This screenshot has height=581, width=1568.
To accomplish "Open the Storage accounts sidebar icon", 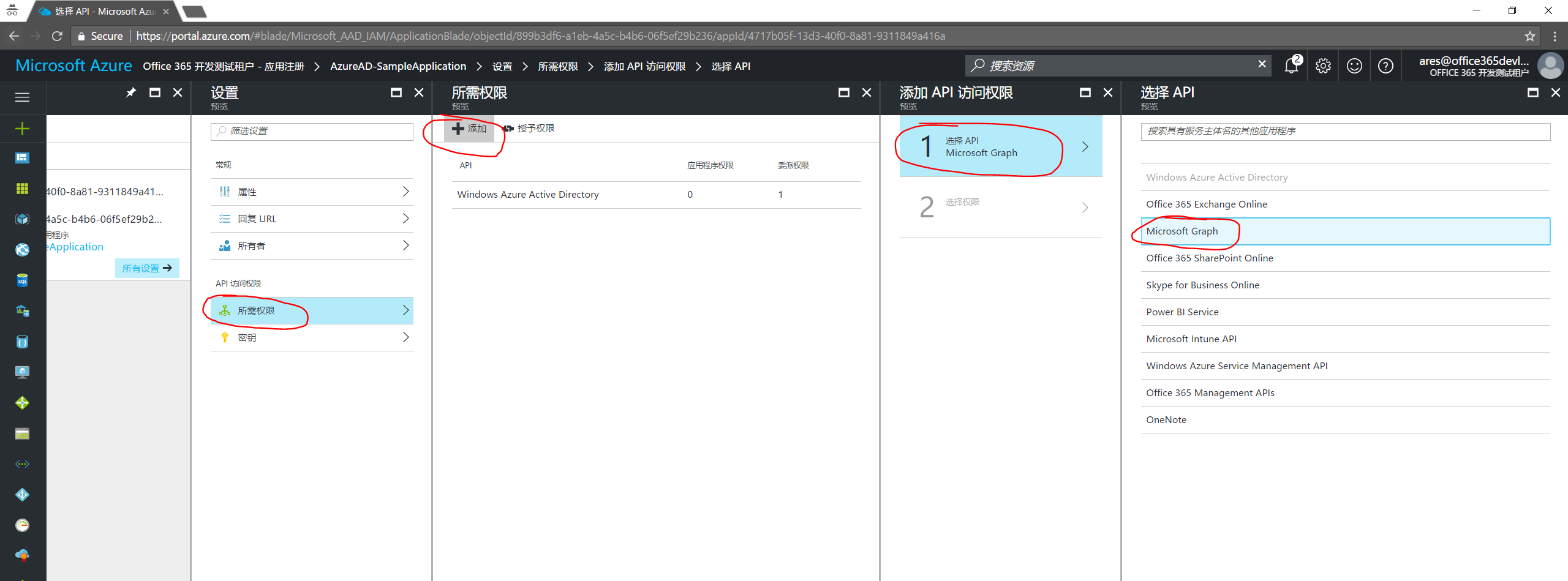I will 22,433.
